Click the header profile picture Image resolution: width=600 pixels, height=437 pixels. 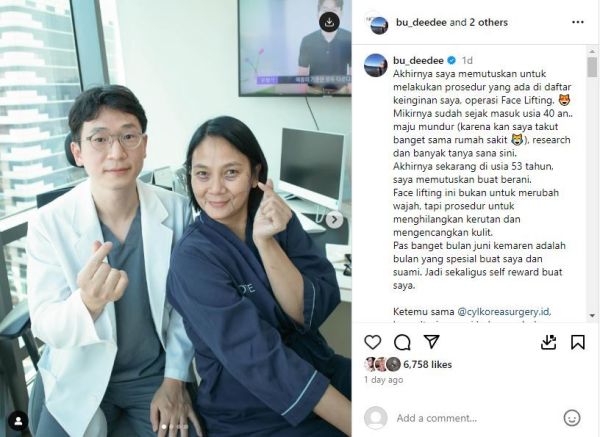click(x=378, y=24)
